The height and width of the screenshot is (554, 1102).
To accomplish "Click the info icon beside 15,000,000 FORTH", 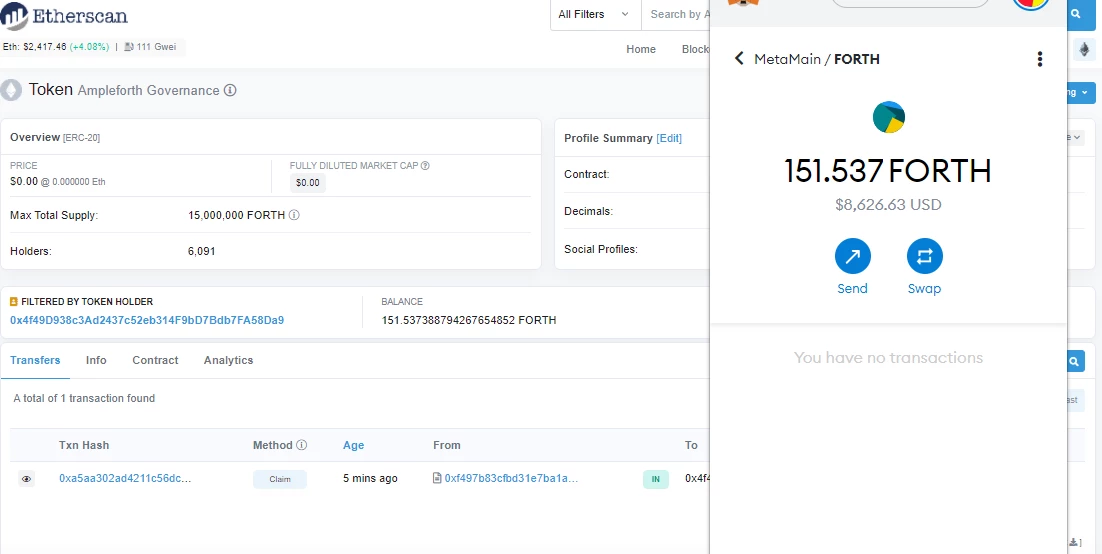I will [x=294, y=215].
